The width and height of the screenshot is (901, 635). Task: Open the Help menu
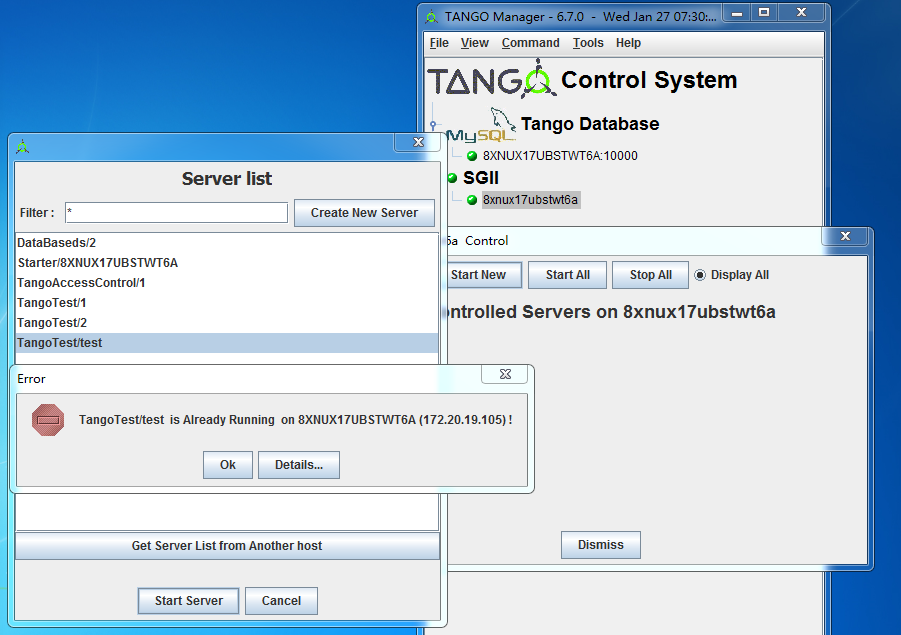628,43
